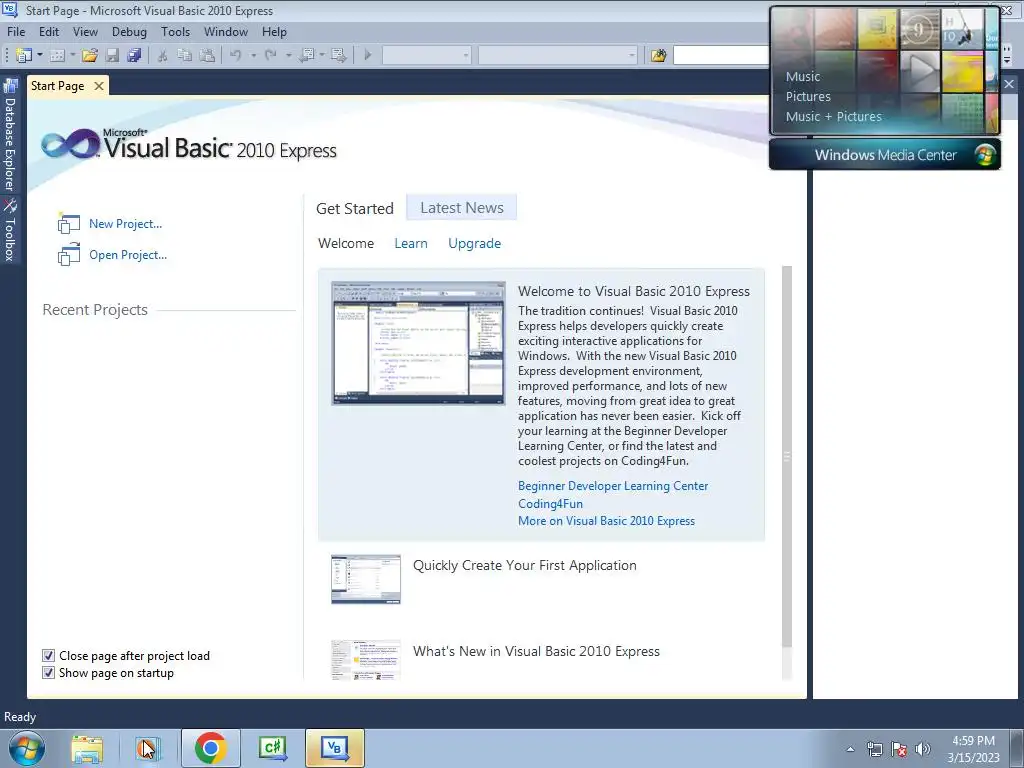Click the Paste clipboard toolbar icon
Screen dimensions: 1024x768
(x=207, y=56)
